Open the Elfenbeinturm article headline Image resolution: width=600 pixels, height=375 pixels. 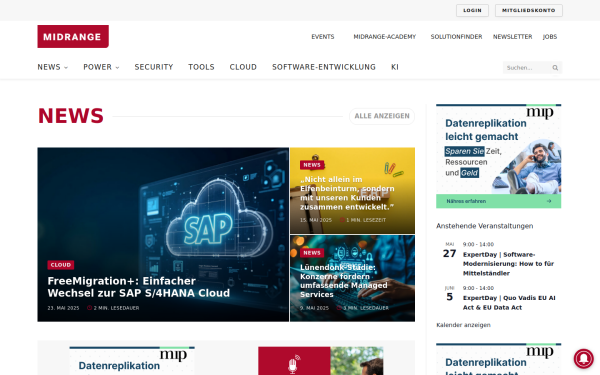(347, 193)
